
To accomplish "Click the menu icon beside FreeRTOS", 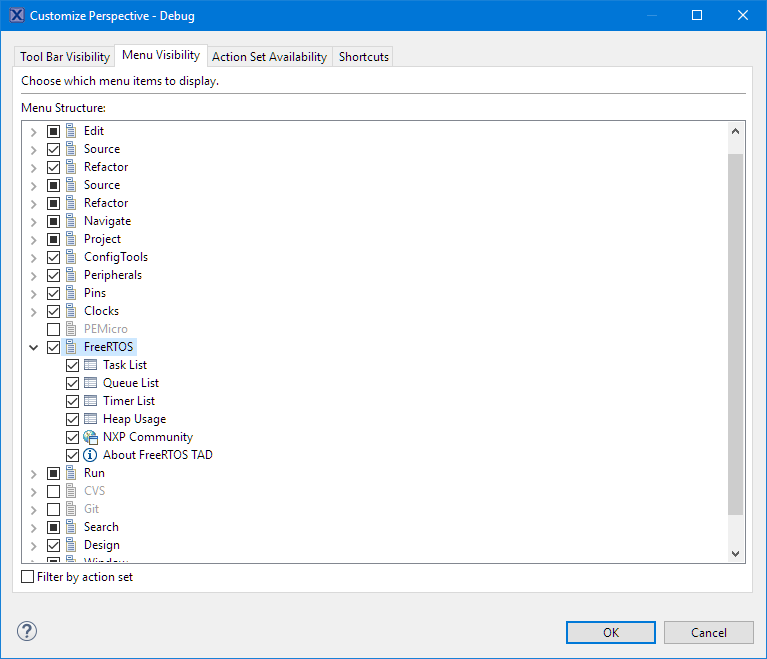I will (71, 347).
